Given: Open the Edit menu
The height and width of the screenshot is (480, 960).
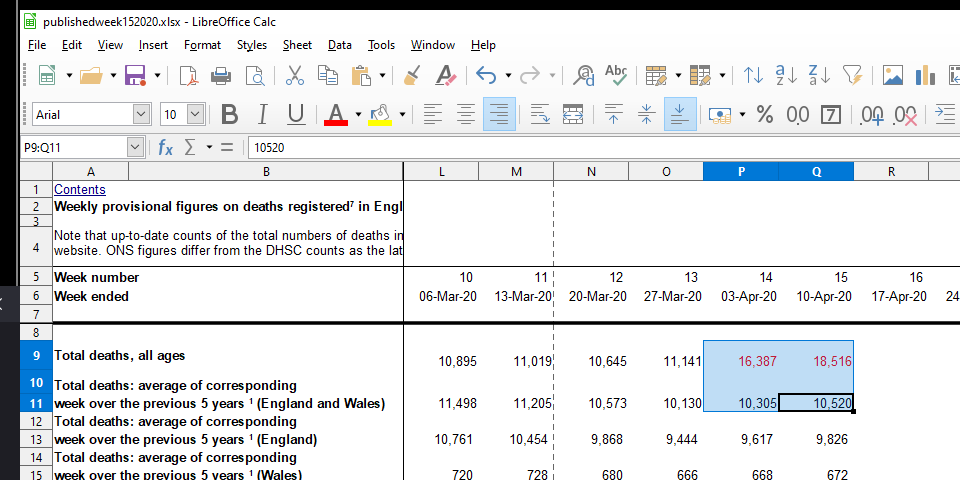Looking at the screenshot, I should point(72,45).
